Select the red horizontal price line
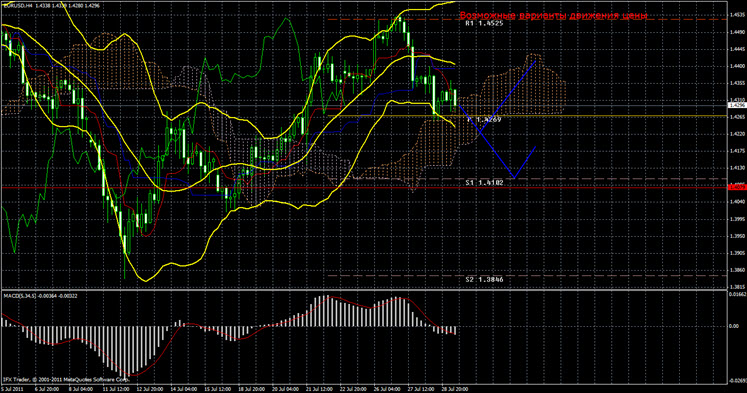 tap(364, 188)
